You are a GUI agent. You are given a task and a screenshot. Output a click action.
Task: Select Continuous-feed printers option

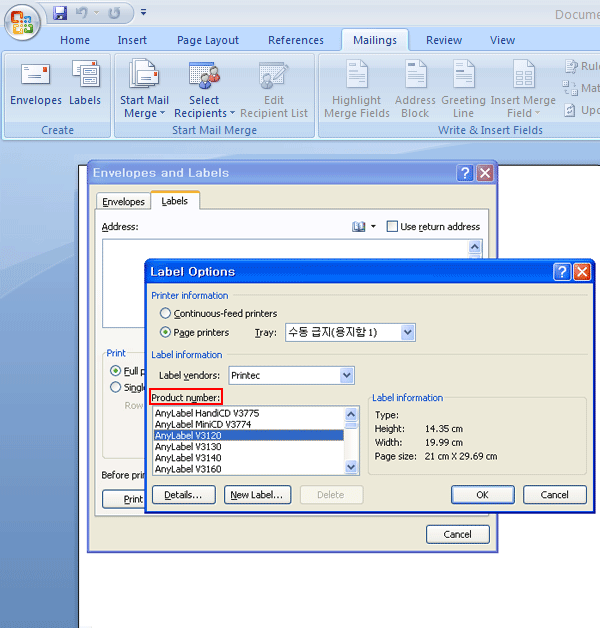tap(165, 313)
